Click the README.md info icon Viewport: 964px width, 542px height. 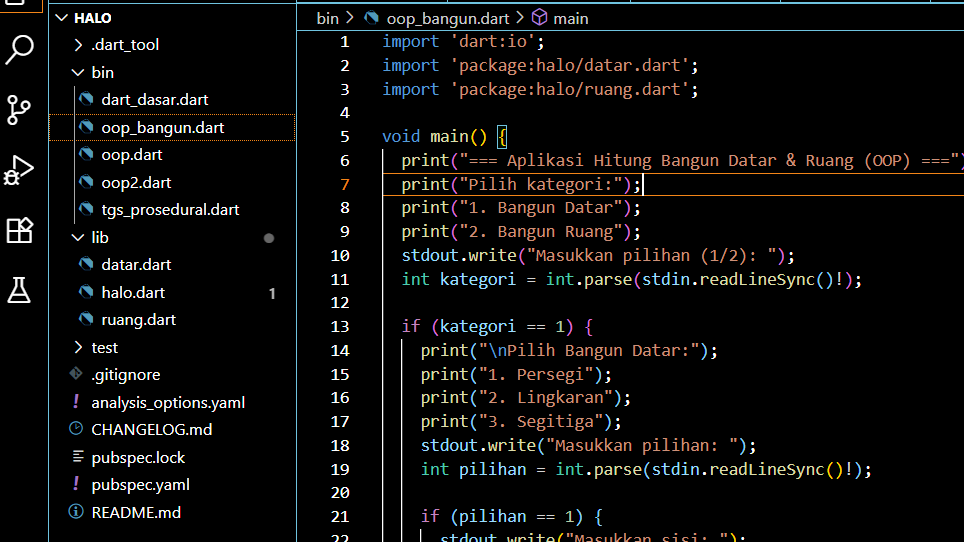click(76, 512)
